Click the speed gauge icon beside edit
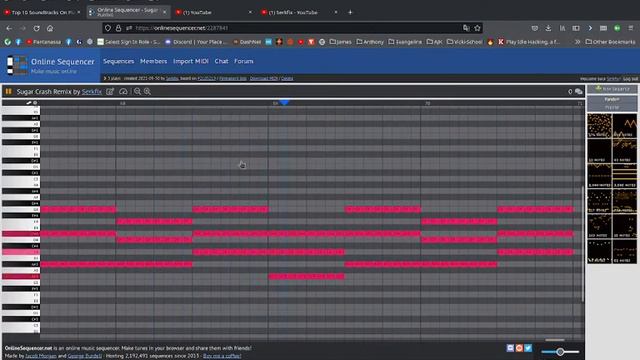This screenshot has width=640, height=360. tap(123, 91)
